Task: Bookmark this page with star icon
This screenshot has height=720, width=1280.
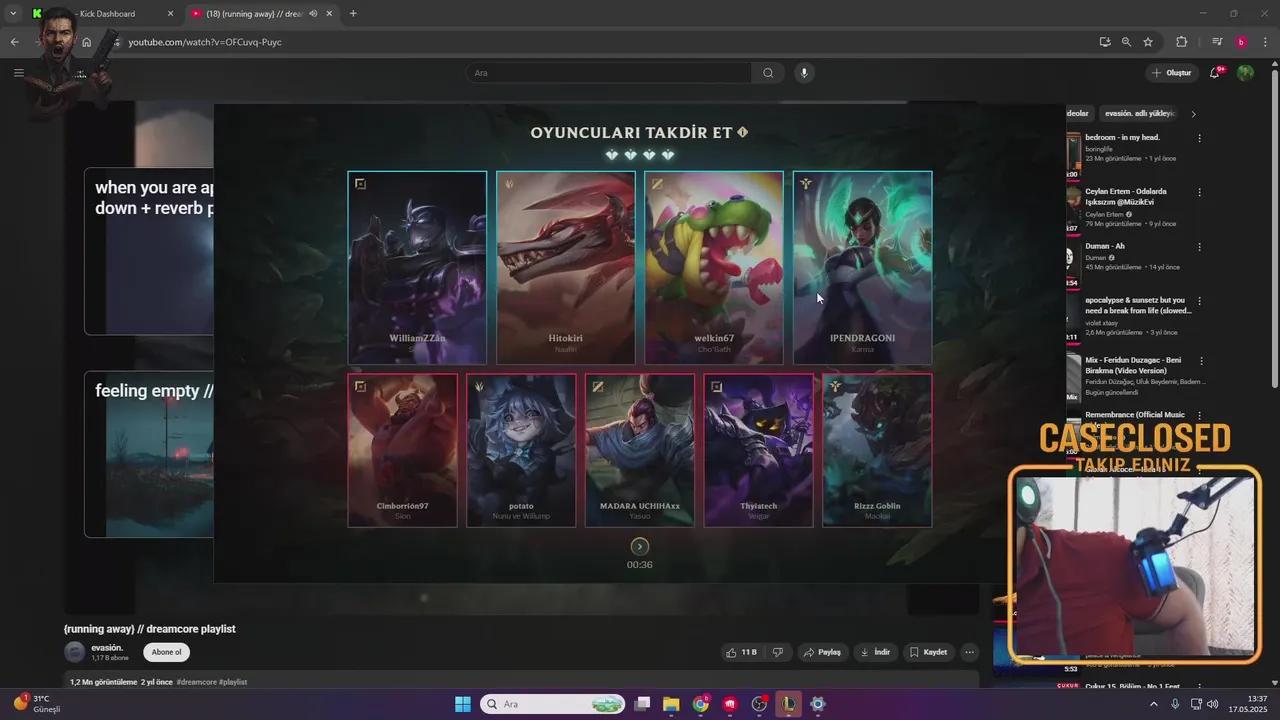Action: pos(1148,42)
